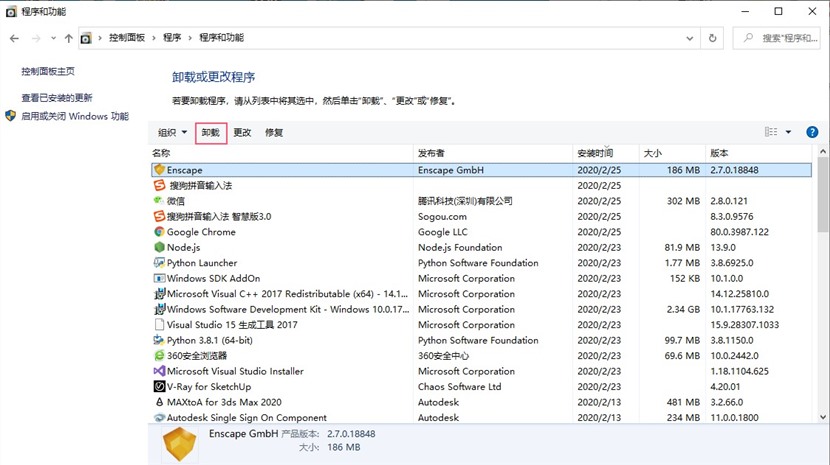Viewport: 830px width, 465px height.
Task: Click the shield icon beside Windows 功能
Action: [x=11, y=115]
